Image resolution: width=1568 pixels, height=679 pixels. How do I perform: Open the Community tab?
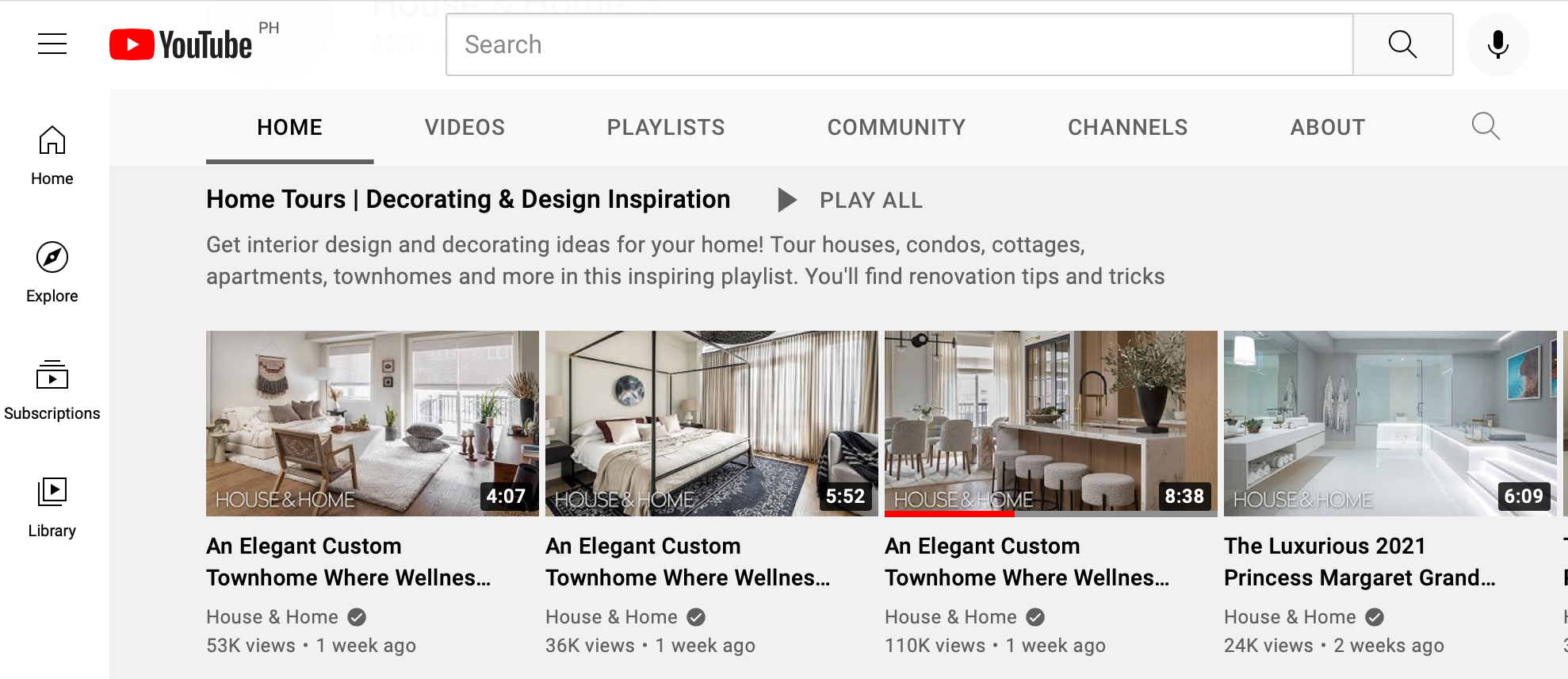(x=896, y=127)
